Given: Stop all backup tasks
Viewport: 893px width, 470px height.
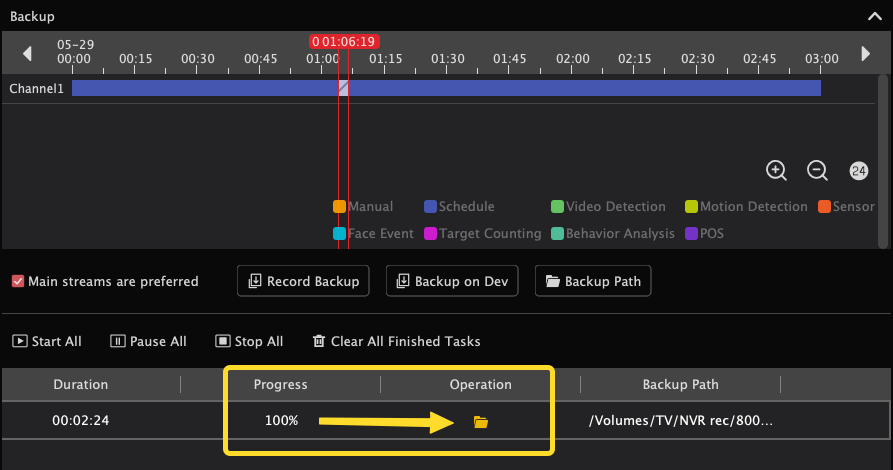Looking at the screenshot, I should click(x=249, y=341).
